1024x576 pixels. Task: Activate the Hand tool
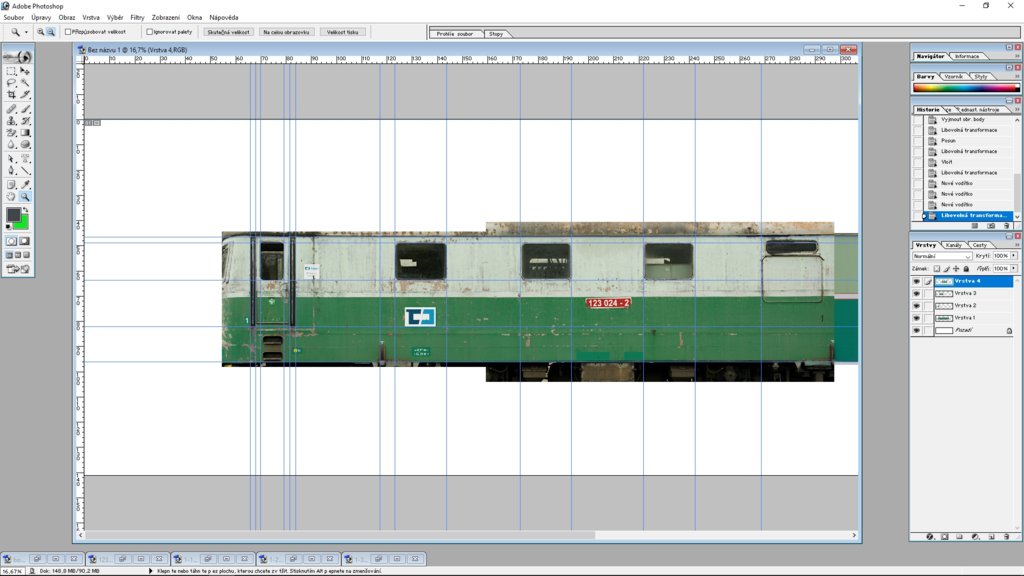(11, 197)
